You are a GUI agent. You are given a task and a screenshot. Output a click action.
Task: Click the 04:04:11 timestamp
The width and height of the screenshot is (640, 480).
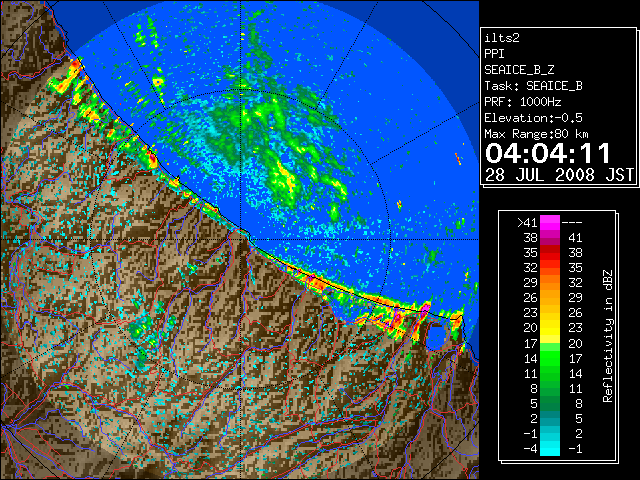[548, 153]
